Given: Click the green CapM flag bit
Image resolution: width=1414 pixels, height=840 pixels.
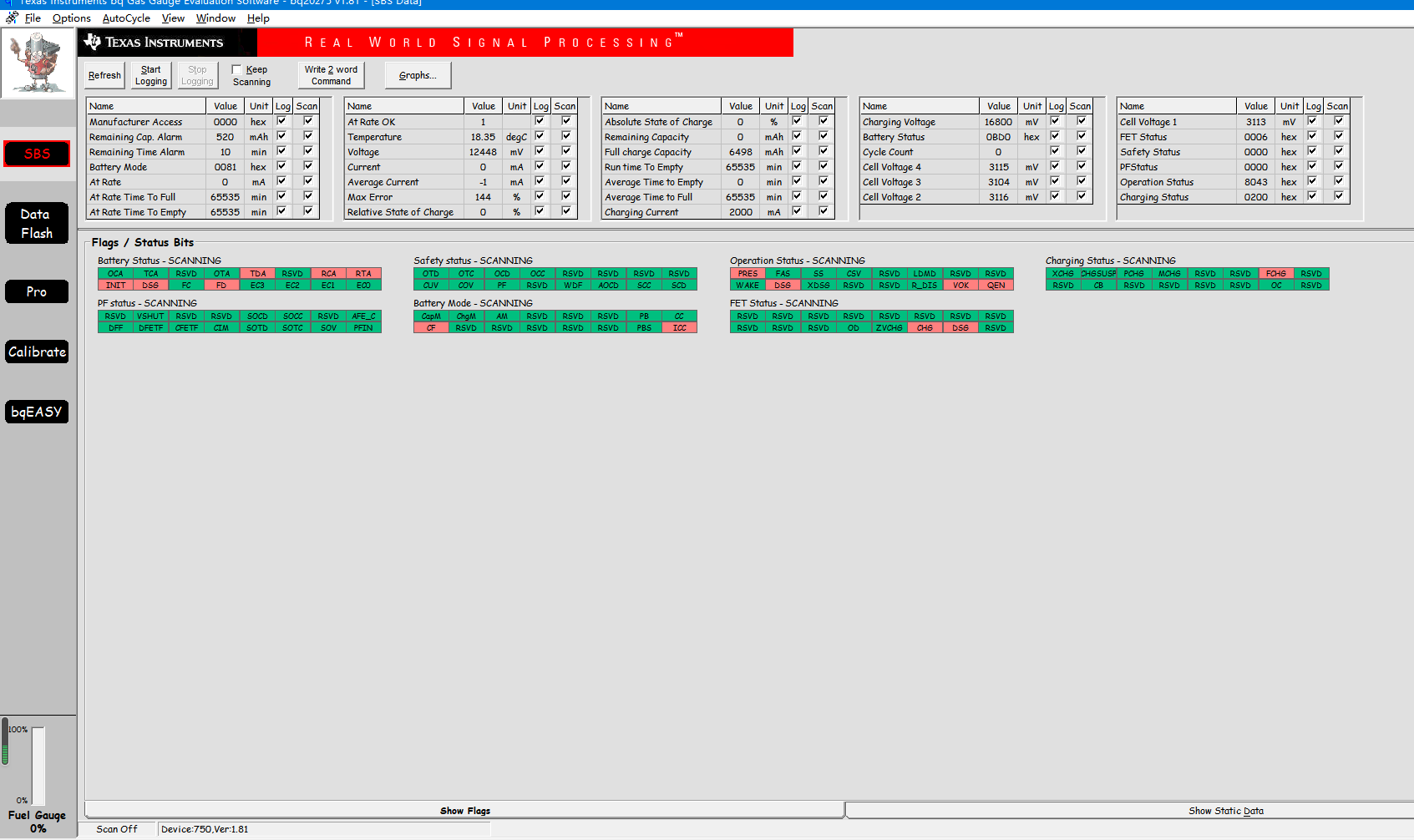Looking at the screenshot, I should click(431, 316).
